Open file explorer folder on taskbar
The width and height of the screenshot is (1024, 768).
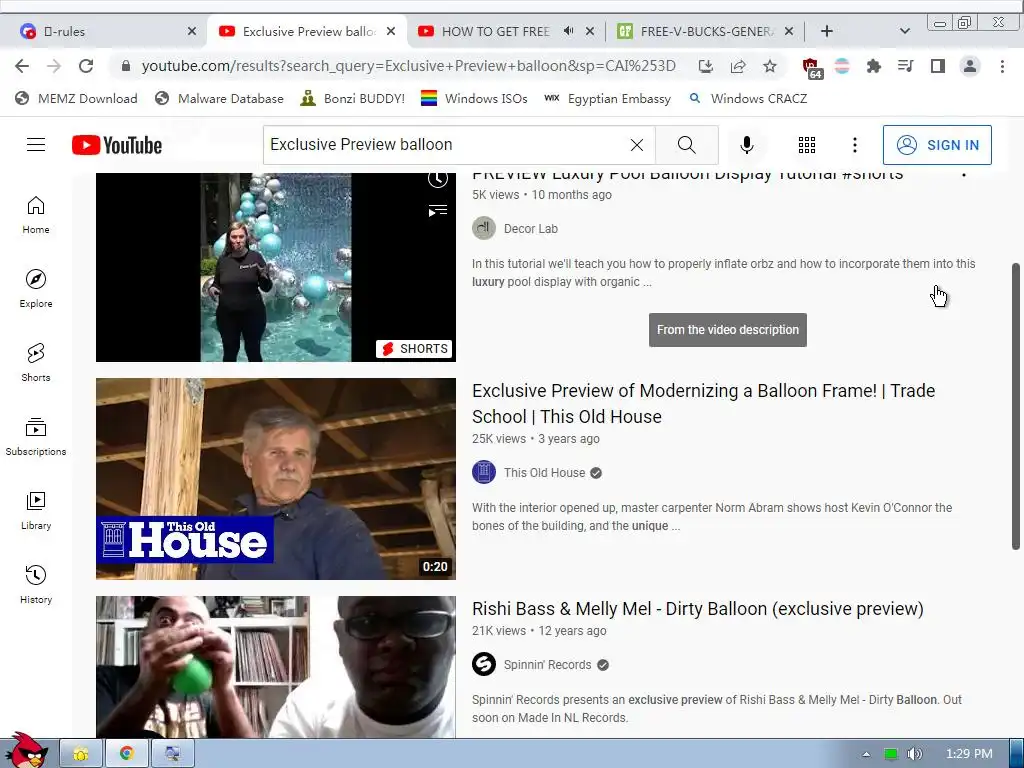(81, 753)
